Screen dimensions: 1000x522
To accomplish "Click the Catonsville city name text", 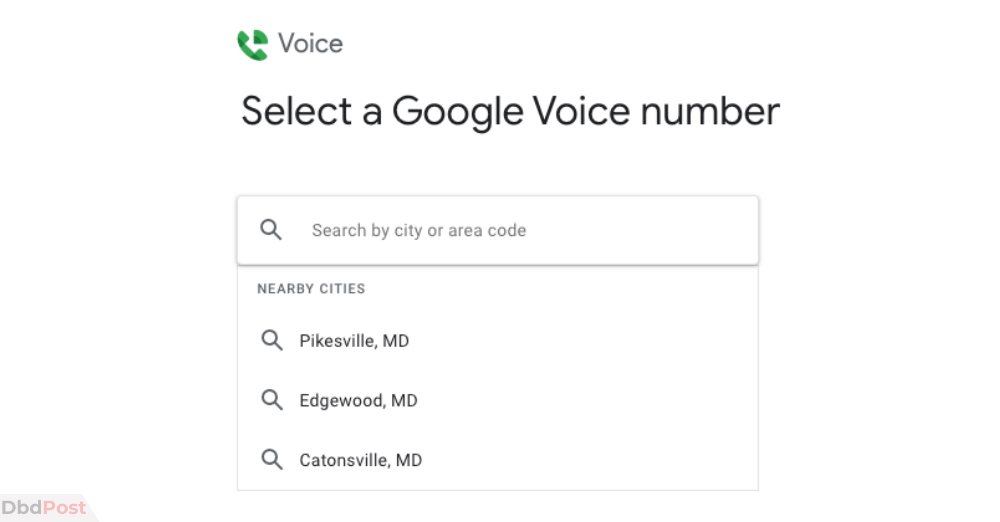I will tap(344, 460).
